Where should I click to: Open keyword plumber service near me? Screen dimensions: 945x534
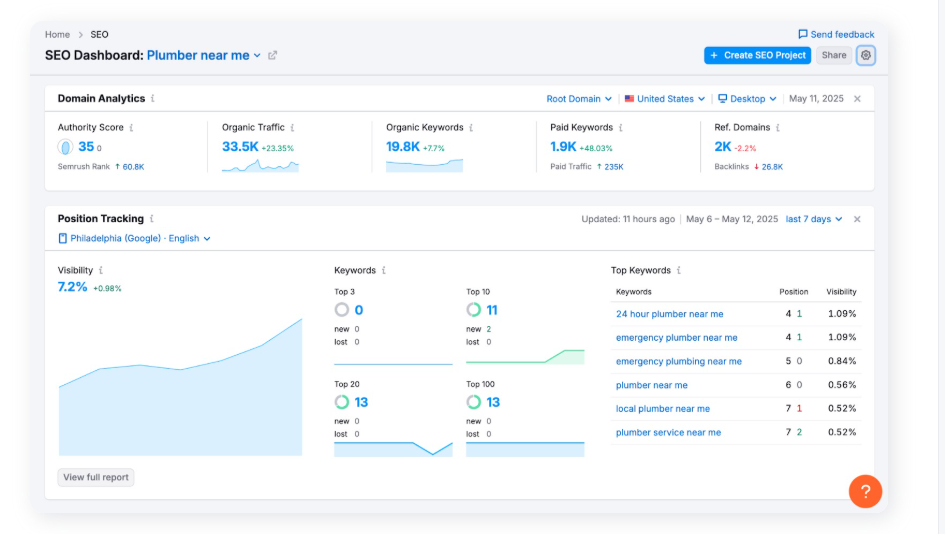coord(668,432)
